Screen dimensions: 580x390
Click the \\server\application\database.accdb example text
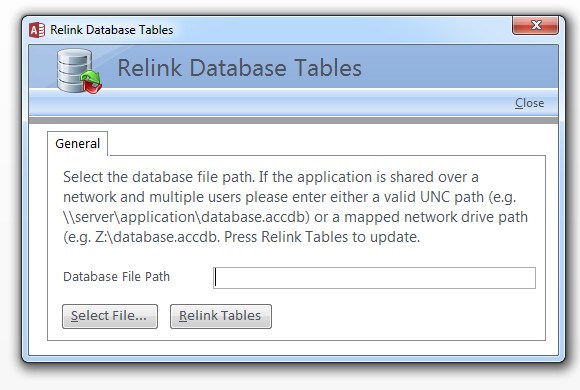pyautogui.click(x=186, y=217)
